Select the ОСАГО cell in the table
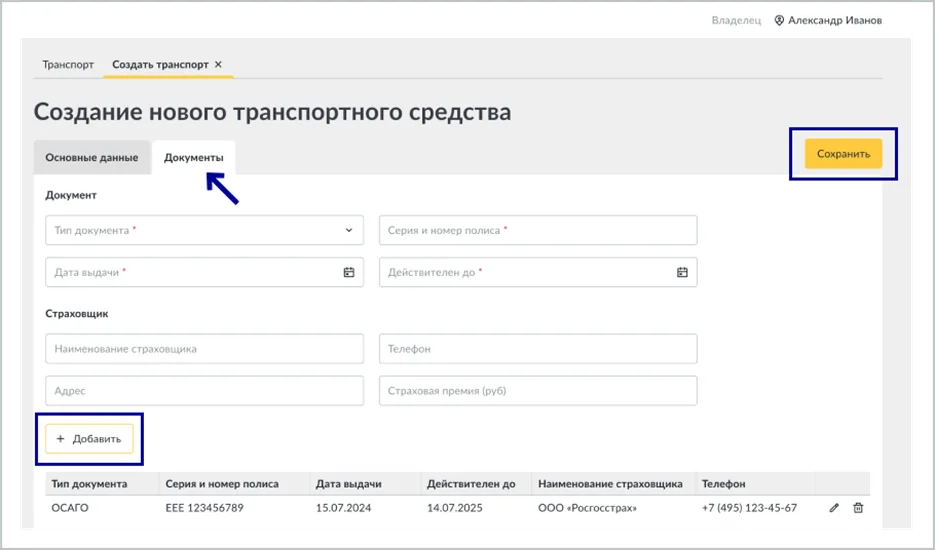 (x=70, y=508)
